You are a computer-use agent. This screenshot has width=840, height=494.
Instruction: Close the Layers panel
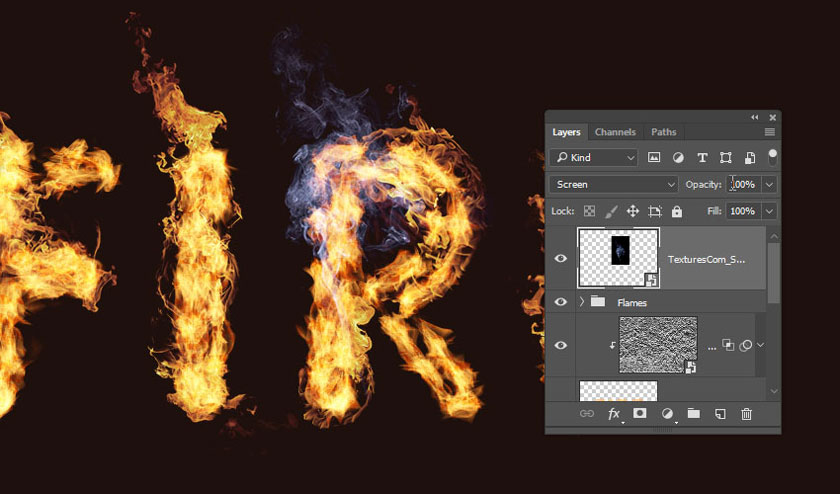pyautogui.click(x=772, y=117)
